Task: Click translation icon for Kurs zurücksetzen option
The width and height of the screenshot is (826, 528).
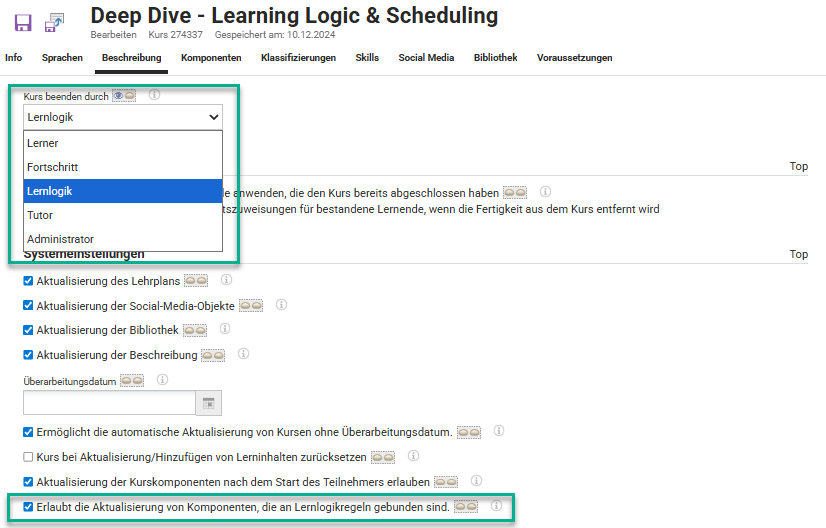Action: pos(383,457)
